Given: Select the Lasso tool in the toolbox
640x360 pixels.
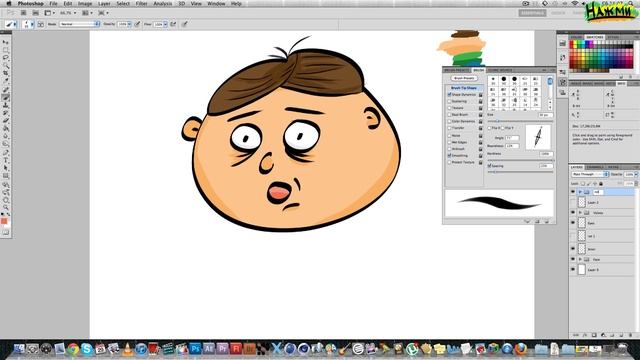Looking at the screenshot, I should (x=6, y=58).
